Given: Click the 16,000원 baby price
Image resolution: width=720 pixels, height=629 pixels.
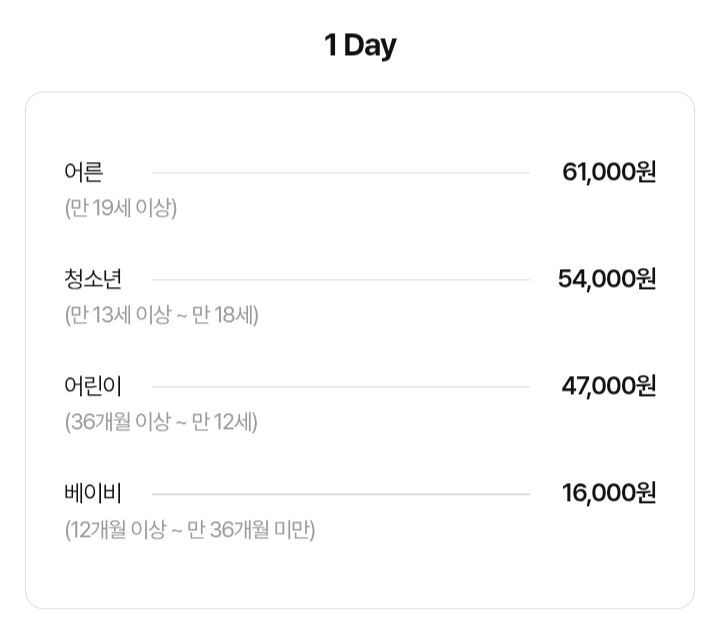Looking at the screenshot, I should pyautogui.click(x=609, y=493).
